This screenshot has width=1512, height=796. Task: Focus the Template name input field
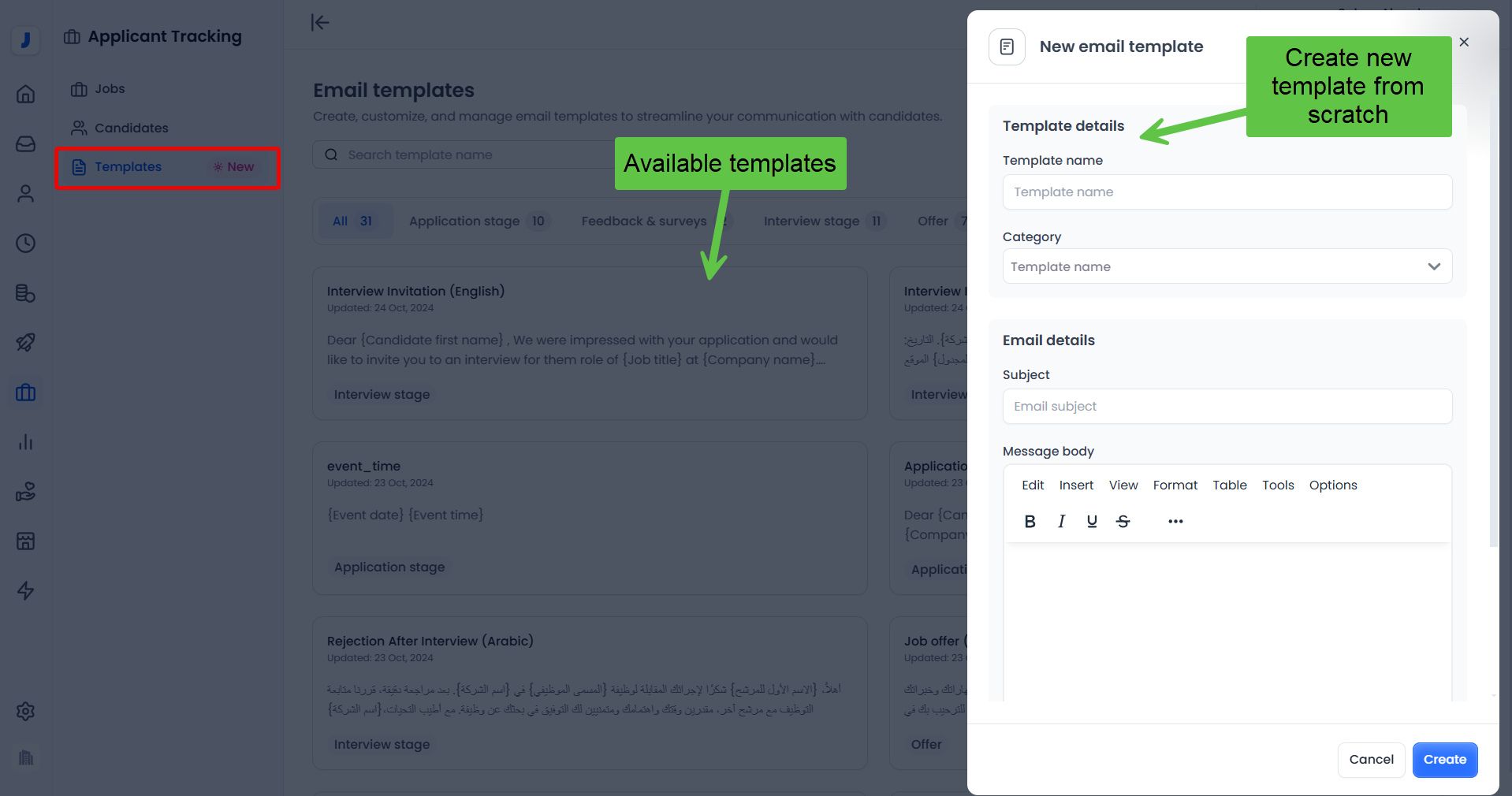coord(1227,192)
